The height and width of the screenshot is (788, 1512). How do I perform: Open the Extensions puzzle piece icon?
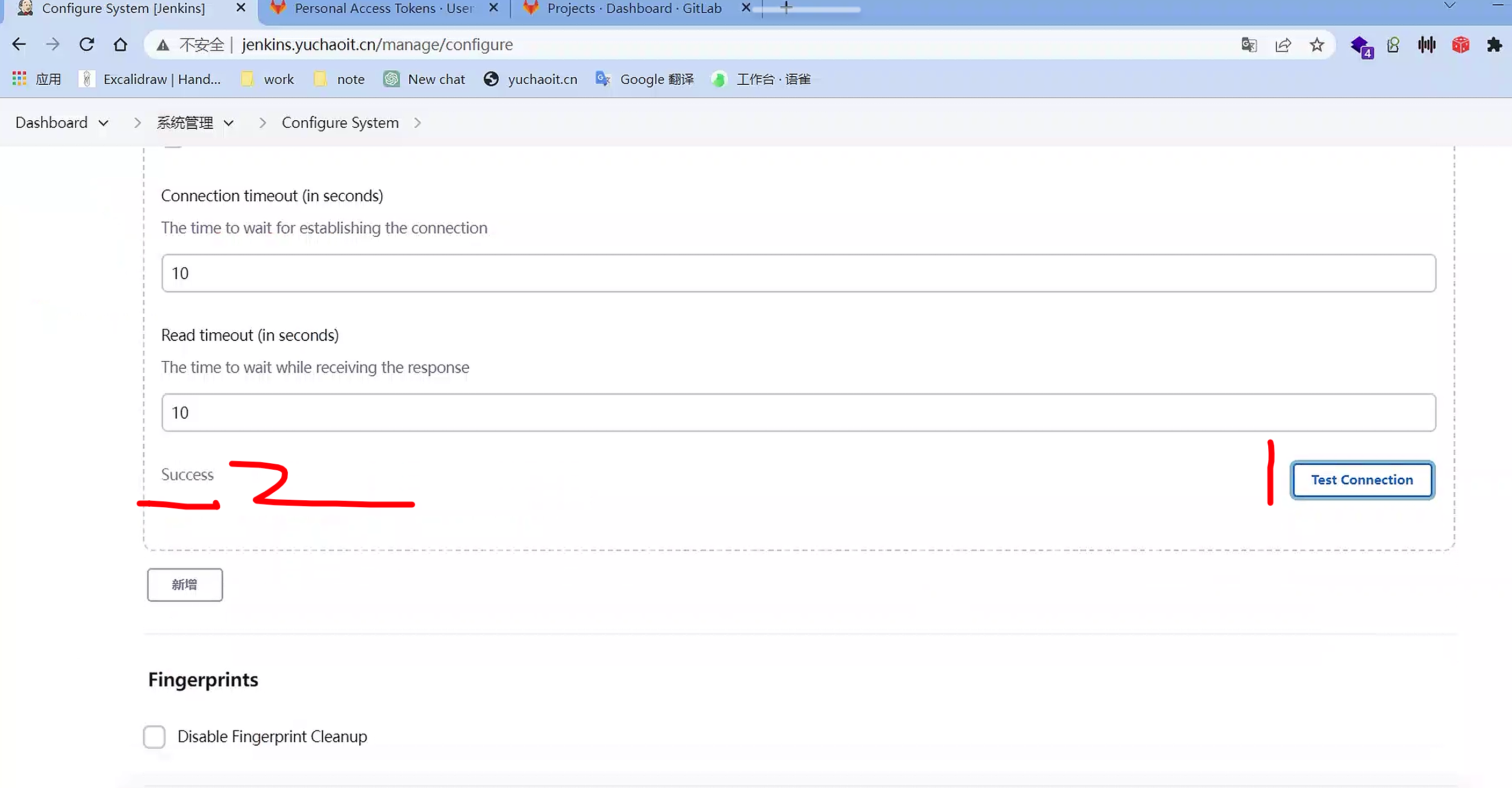[1494, 45]
